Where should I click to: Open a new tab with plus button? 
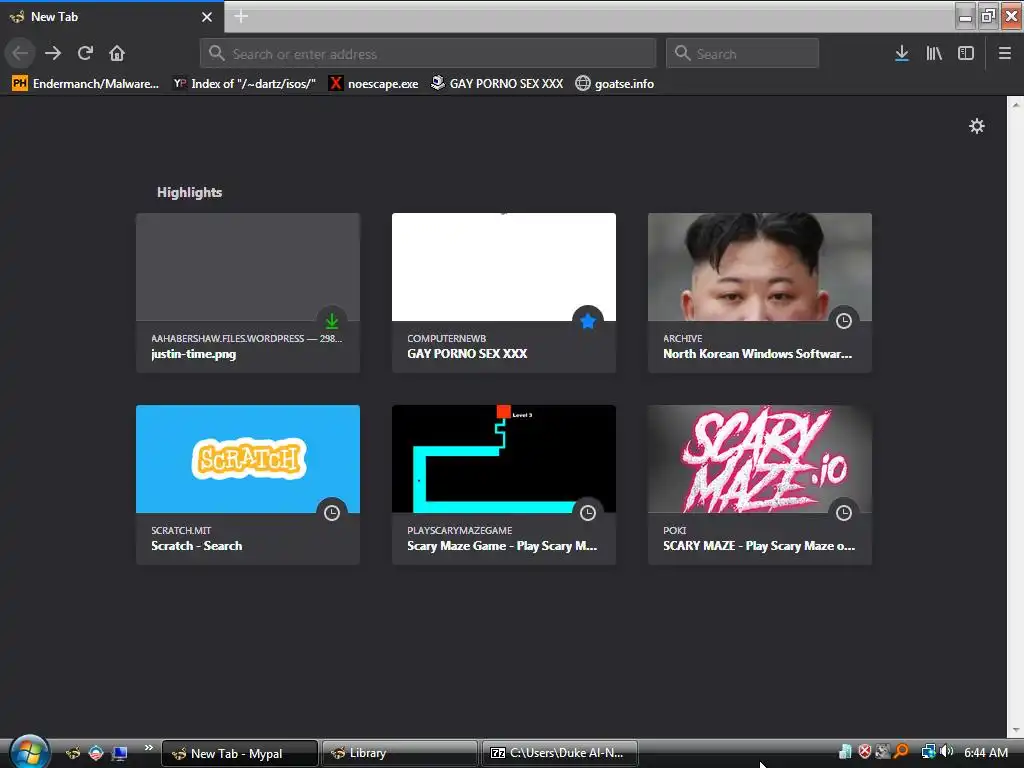tap(241, 16)
